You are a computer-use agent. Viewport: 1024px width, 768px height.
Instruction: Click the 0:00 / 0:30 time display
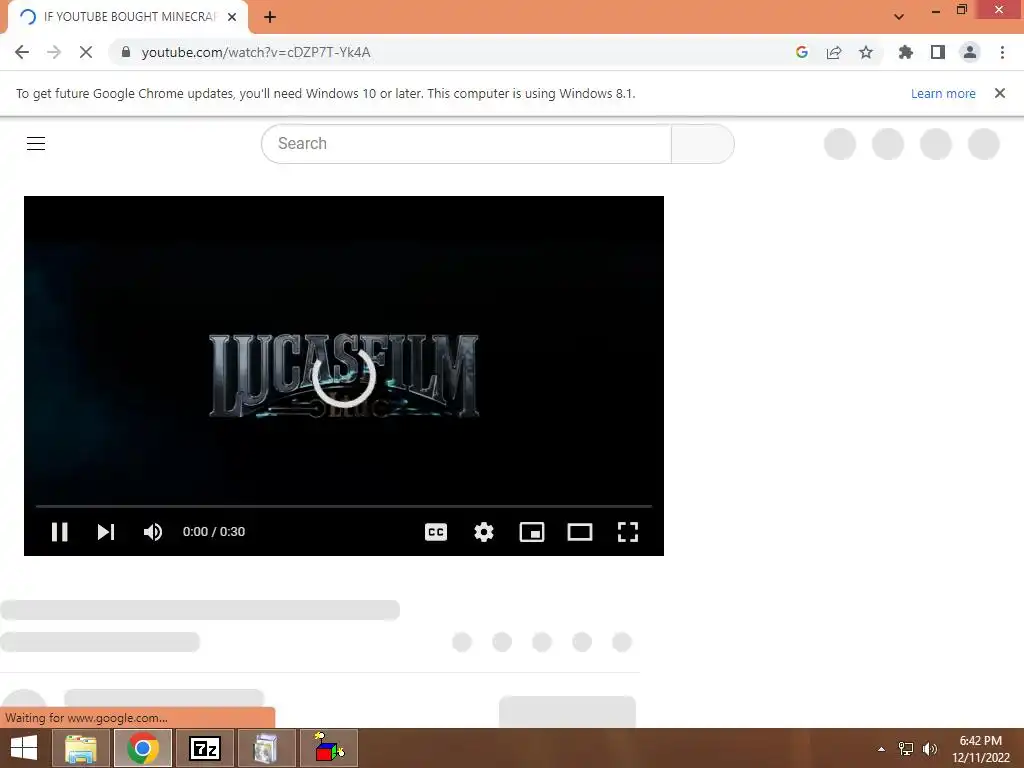pos(214,532)
